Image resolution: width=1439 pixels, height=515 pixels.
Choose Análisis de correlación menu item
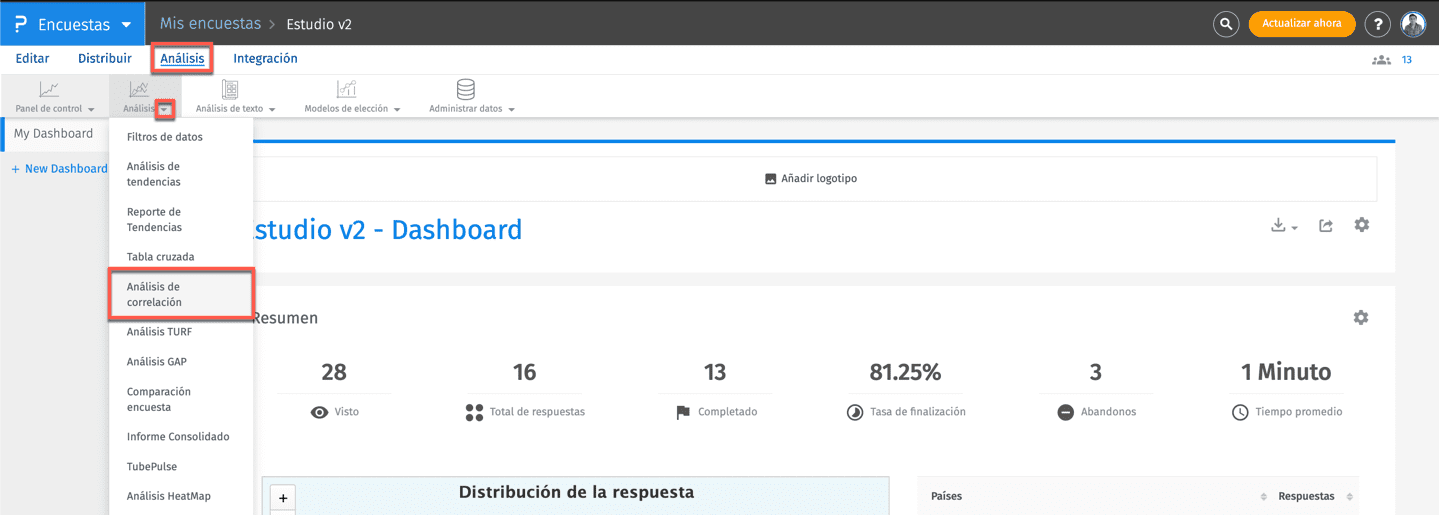coord(181,294)
